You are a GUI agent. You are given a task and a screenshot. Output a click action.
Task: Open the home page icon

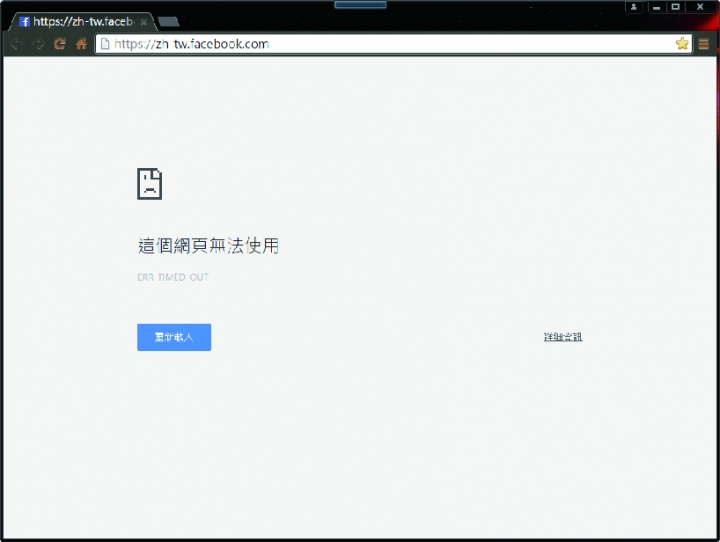(x=81, y=44)
